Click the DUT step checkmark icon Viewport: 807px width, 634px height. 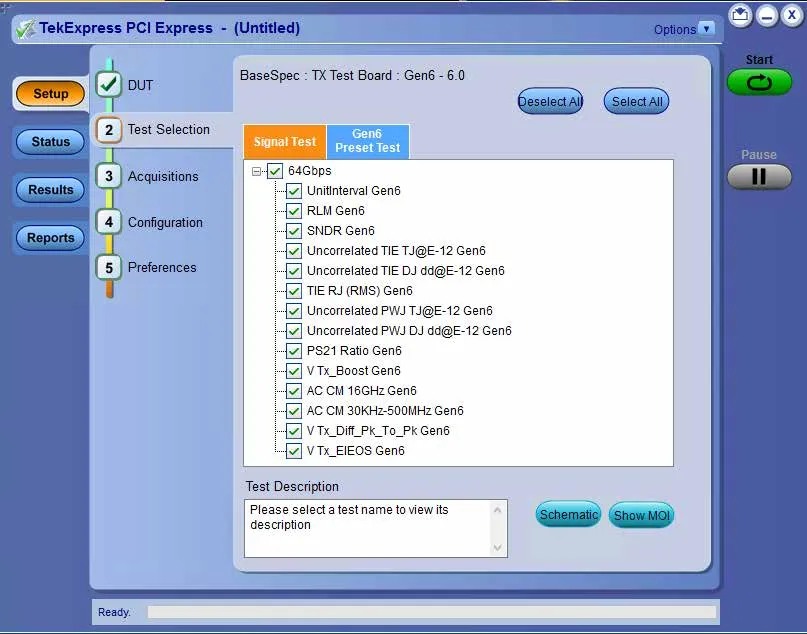tap(108, 85)
